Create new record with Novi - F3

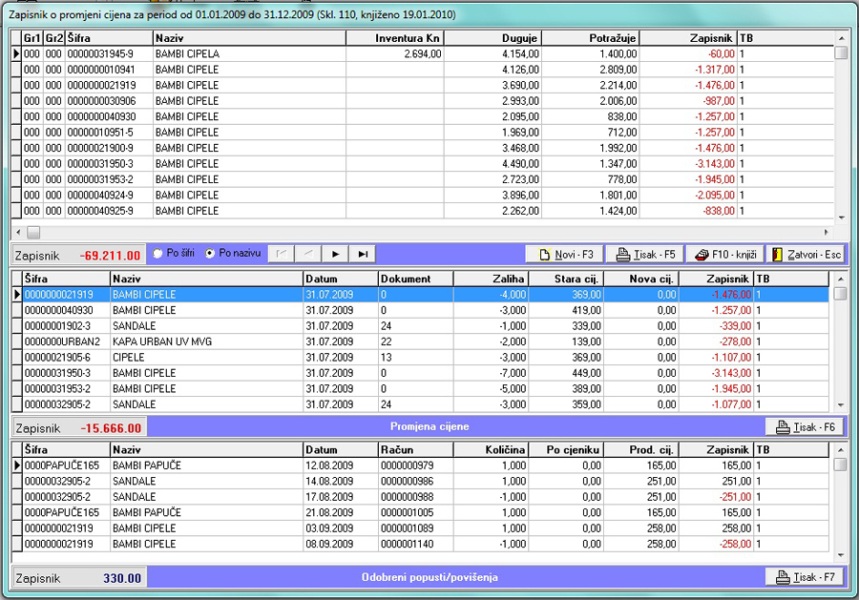point(564,254)
